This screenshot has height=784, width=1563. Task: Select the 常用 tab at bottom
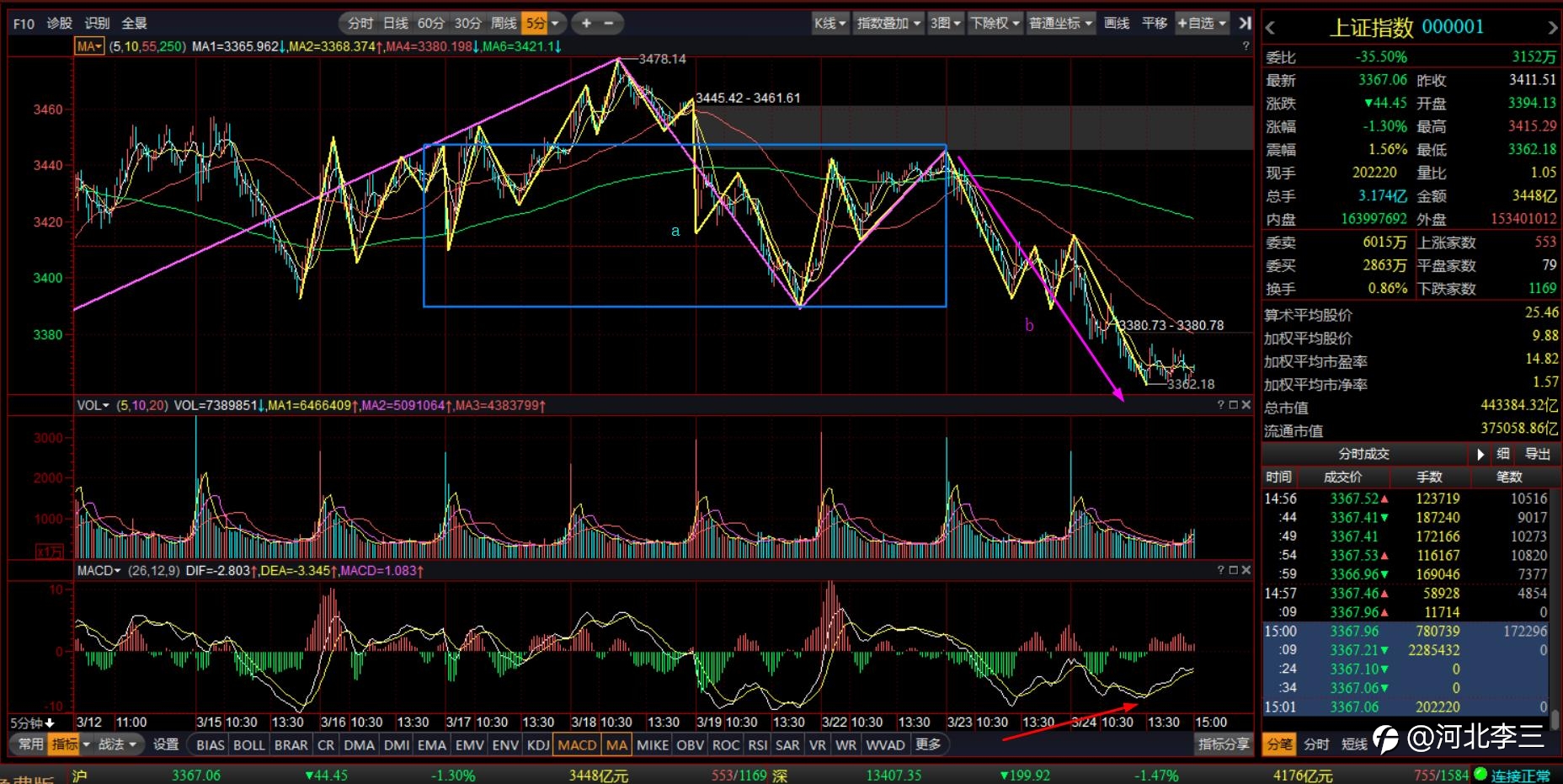[x=31, y=744]
